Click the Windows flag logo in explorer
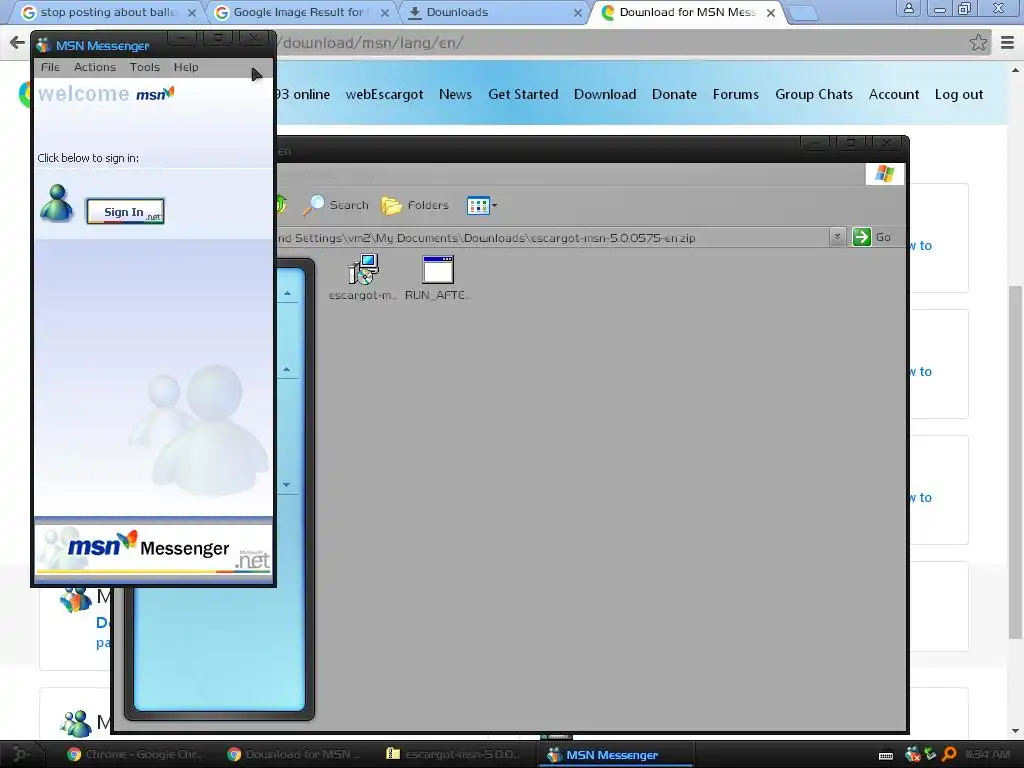 tap(885, 174)
